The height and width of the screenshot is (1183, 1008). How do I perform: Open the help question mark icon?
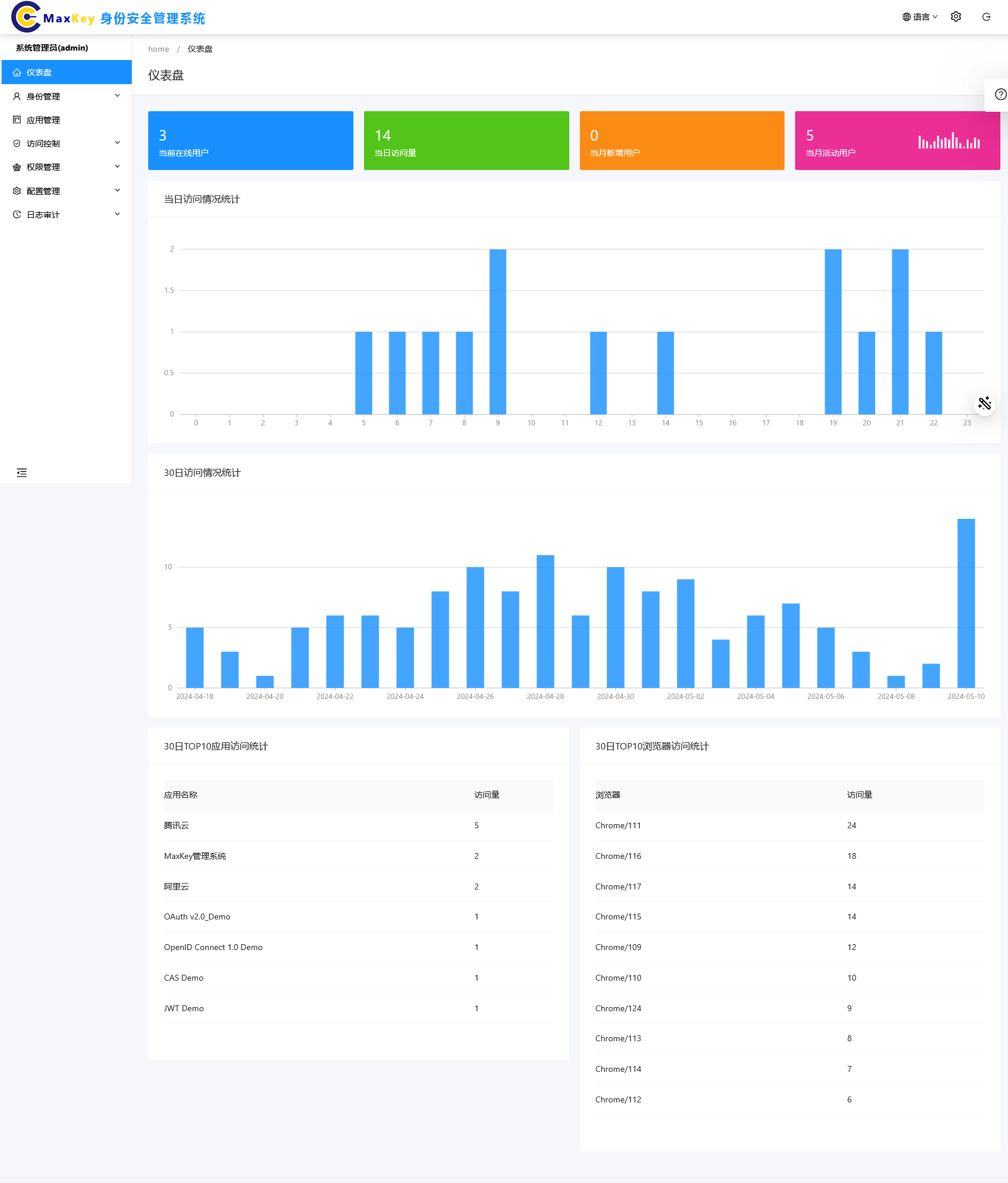tap(1000, 95)
